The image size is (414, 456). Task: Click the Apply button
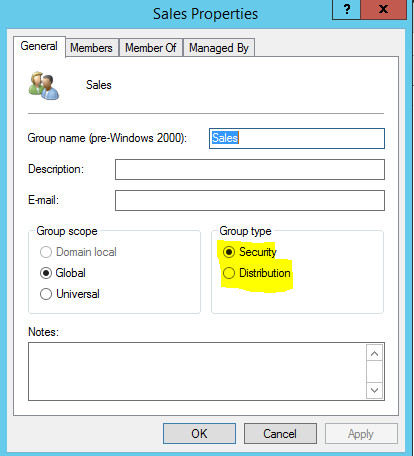(361, 434)
